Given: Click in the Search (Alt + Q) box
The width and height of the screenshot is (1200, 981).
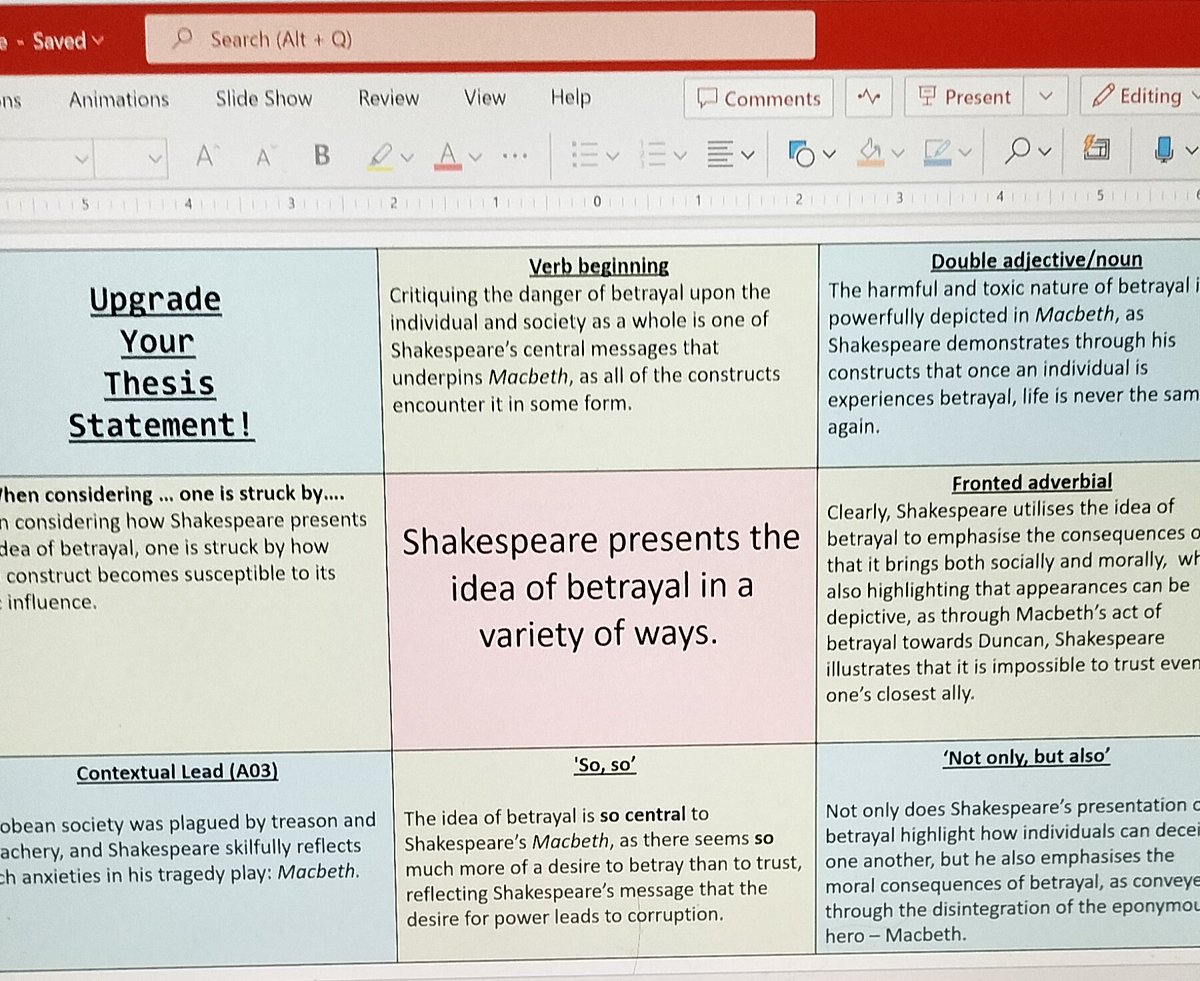Looking at the screenshot, I should coord(480,39).
